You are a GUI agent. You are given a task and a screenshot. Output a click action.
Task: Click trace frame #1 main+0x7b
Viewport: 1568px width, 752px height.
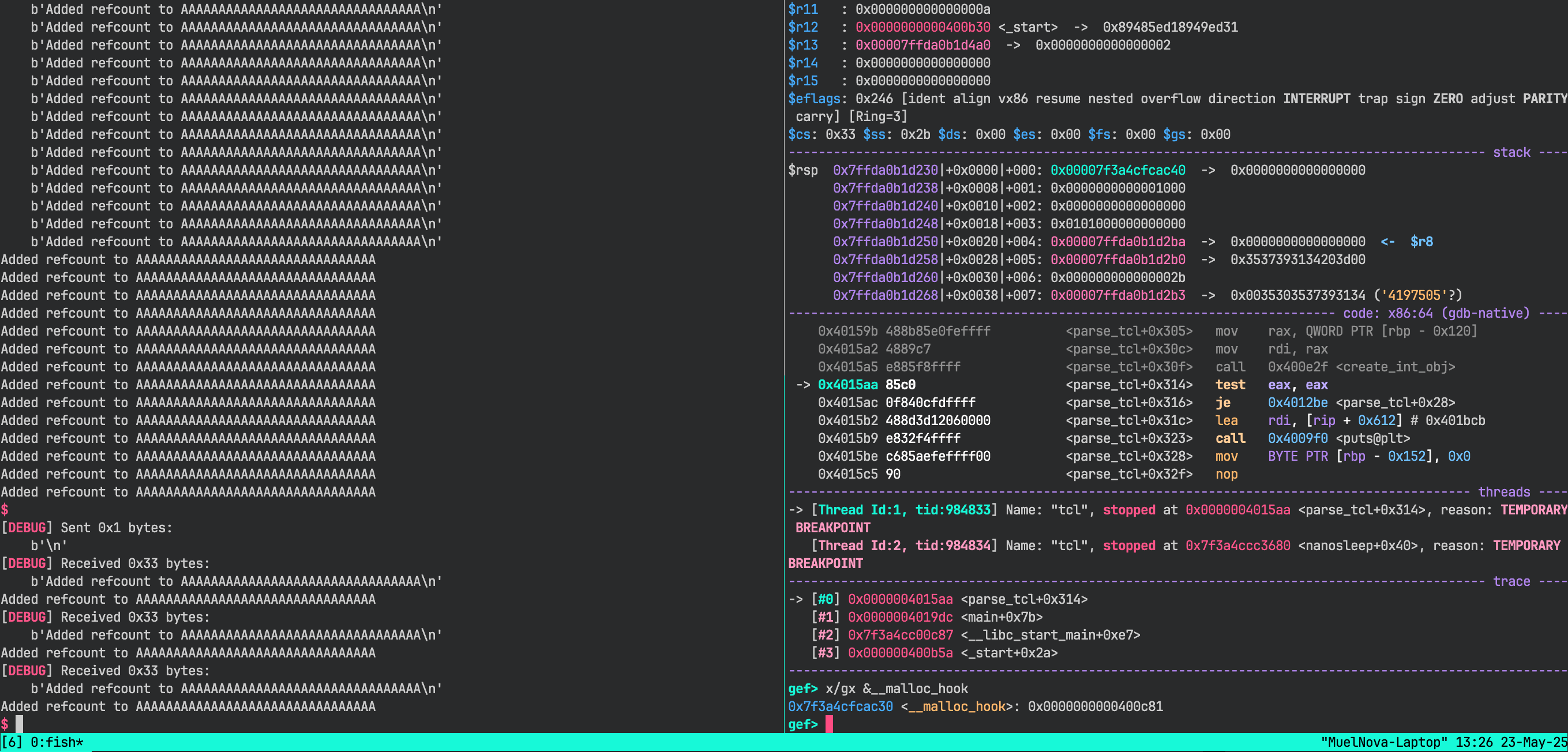tap(927, 618)
